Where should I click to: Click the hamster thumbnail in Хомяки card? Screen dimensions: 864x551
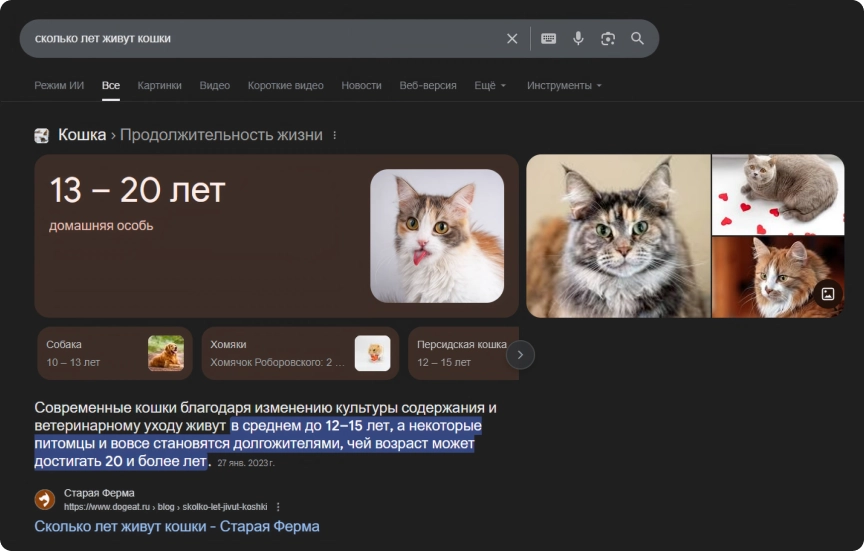click(372, 353)
